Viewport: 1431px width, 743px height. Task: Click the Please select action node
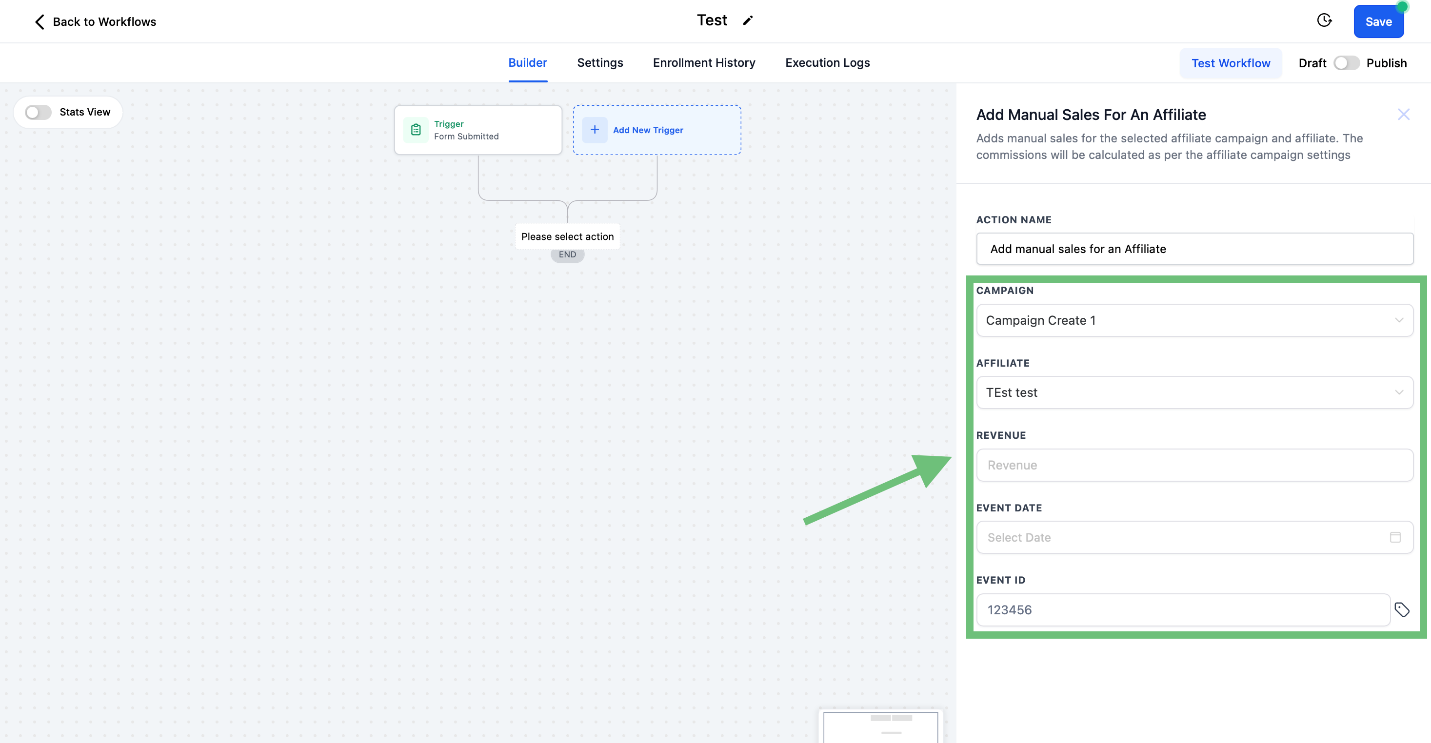point(567,237)
